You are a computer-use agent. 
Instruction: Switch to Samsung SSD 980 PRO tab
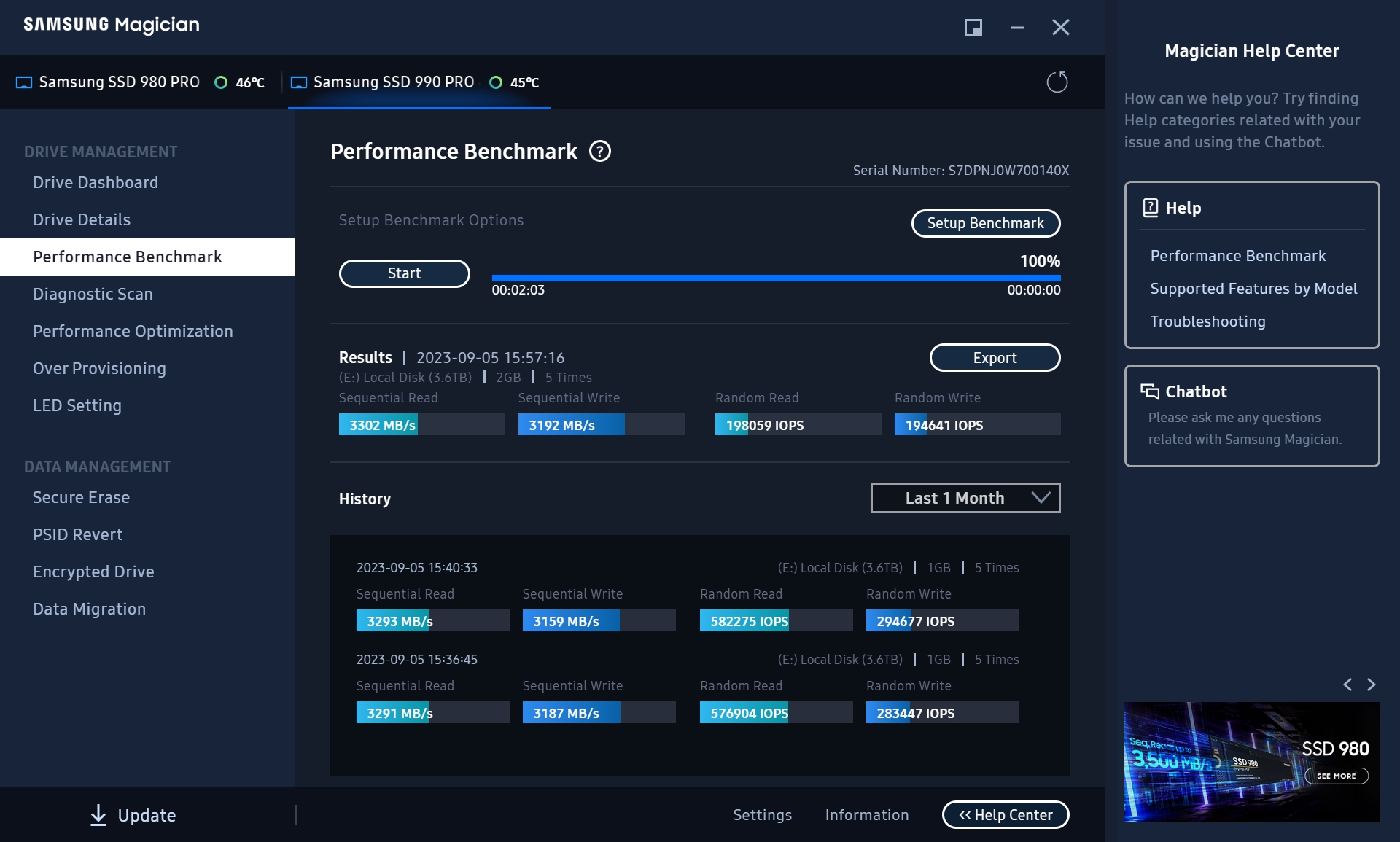(119, 82)
